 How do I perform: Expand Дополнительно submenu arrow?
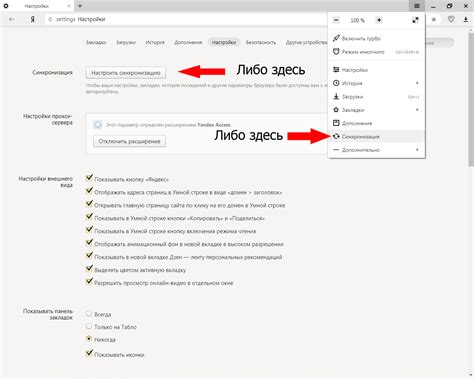point(417,150)
